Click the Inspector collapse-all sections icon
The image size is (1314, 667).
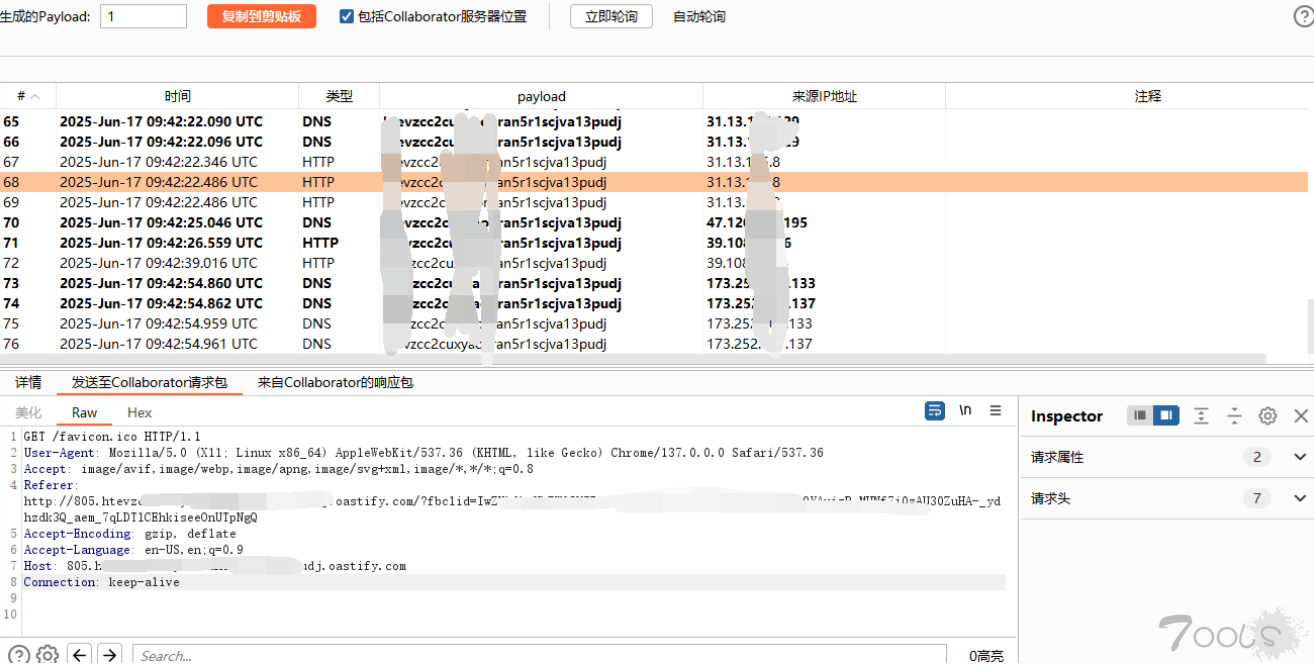1234,416
